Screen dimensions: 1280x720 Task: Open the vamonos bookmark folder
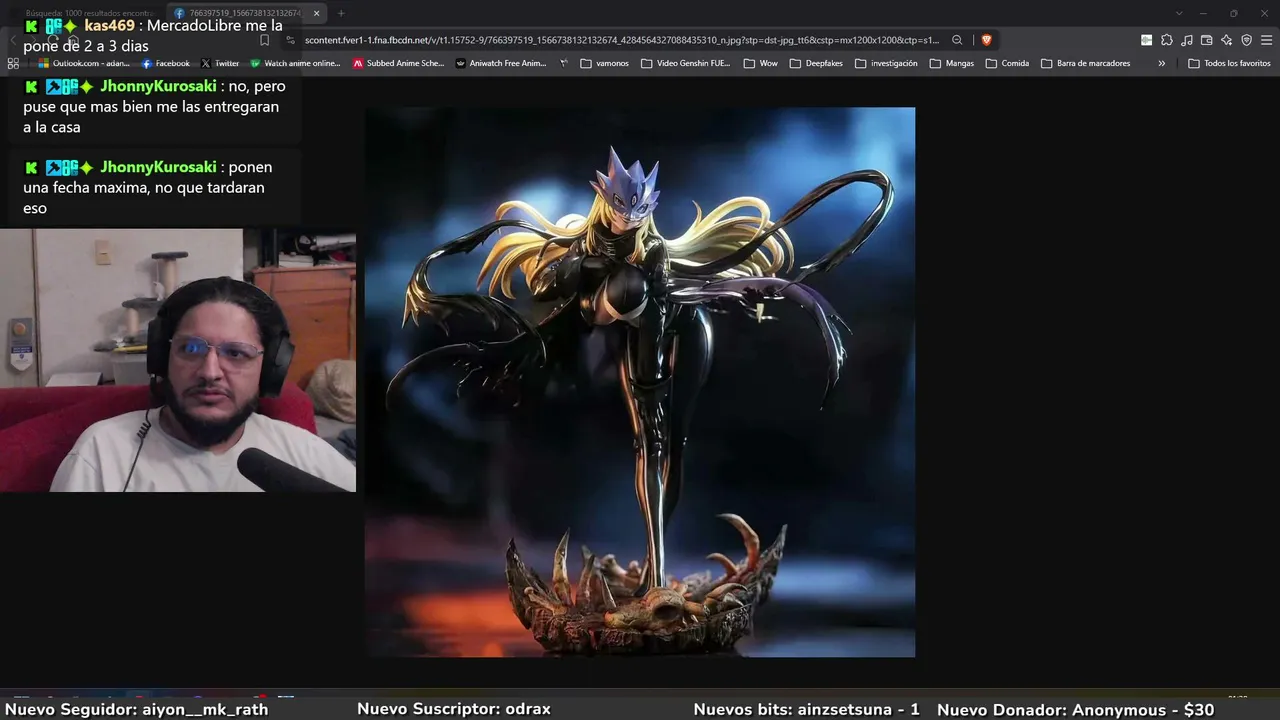pyautogui.click(x=604, y=63)
